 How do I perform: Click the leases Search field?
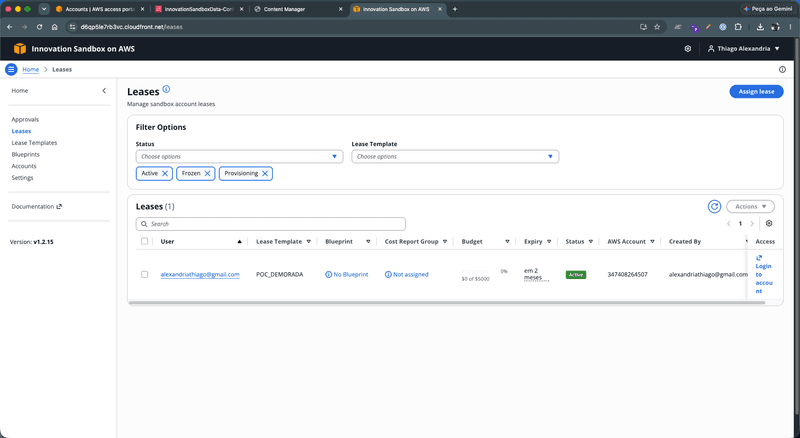(x=270, y=224)
